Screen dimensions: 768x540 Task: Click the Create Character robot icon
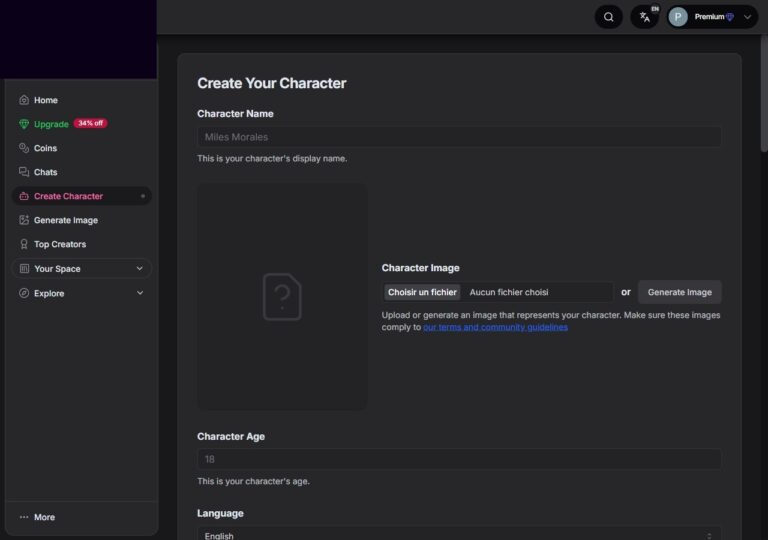pos(24,196)
